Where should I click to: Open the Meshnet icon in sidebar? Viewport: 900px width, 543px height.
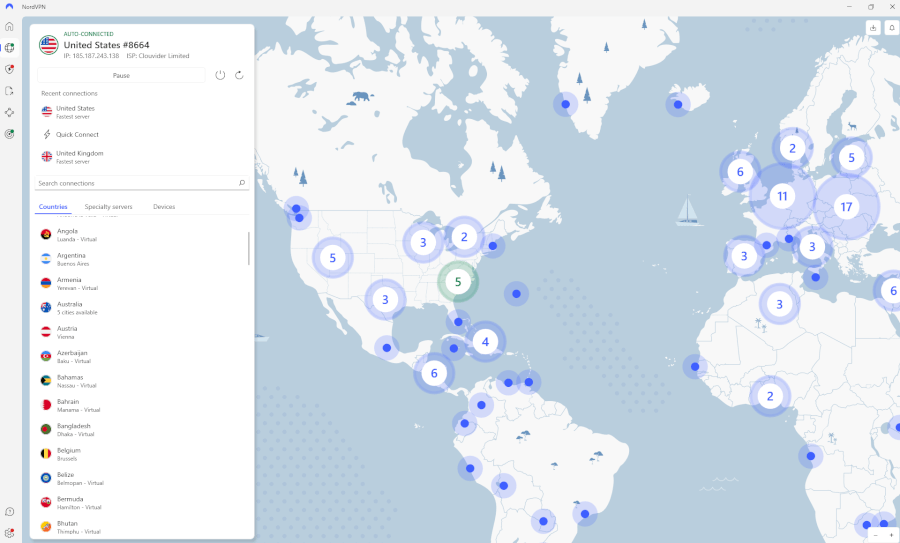tap(9, 112)
